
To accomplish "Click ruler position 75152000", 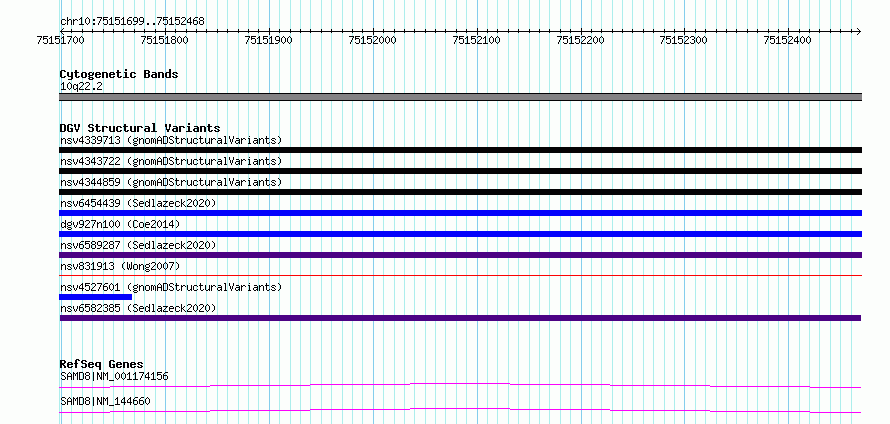I will (x=373, y=40).
